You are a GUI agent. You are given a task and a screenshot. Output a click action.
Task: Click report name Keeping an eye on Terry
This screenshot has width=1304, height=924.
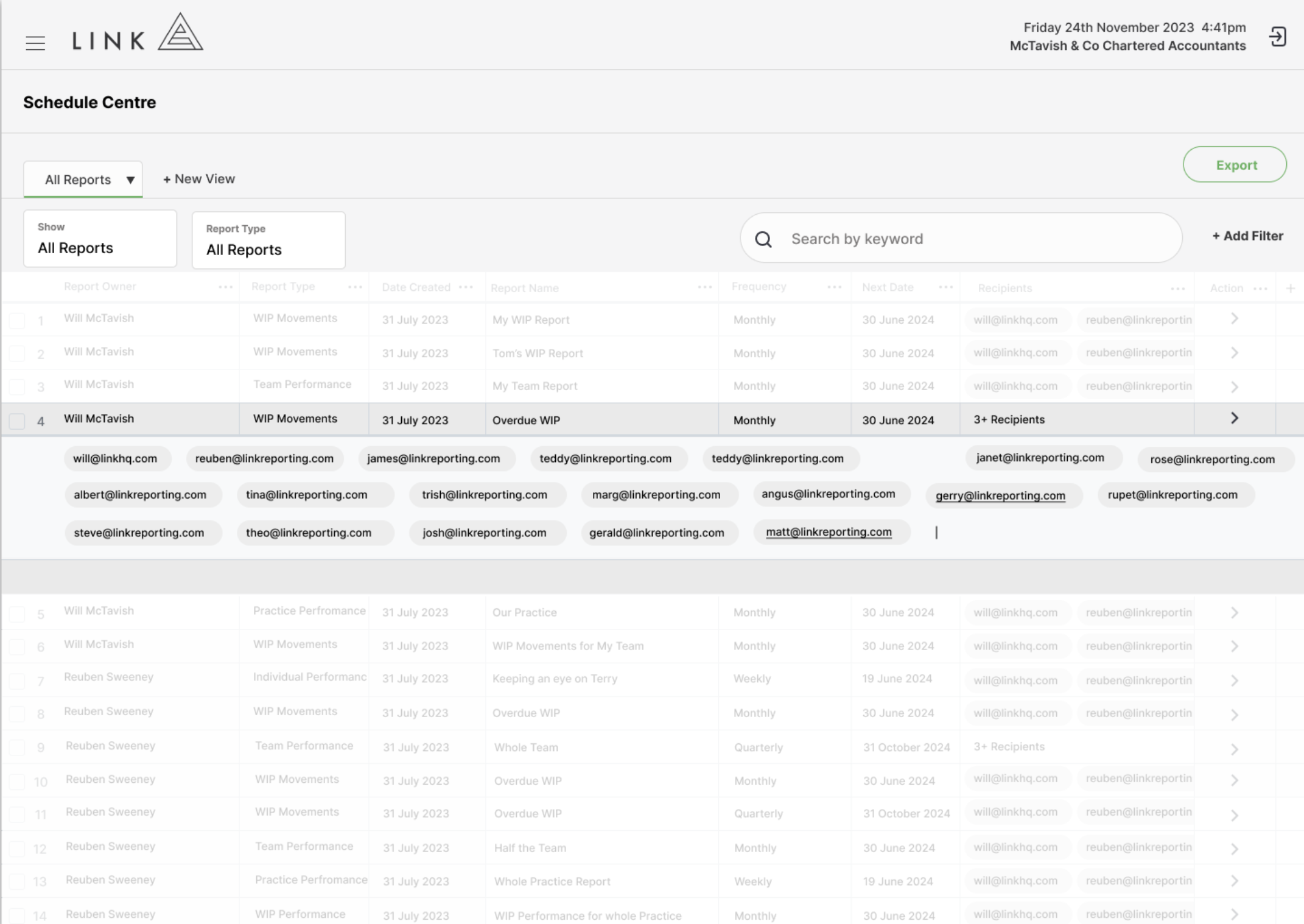[x=555, y=679]
